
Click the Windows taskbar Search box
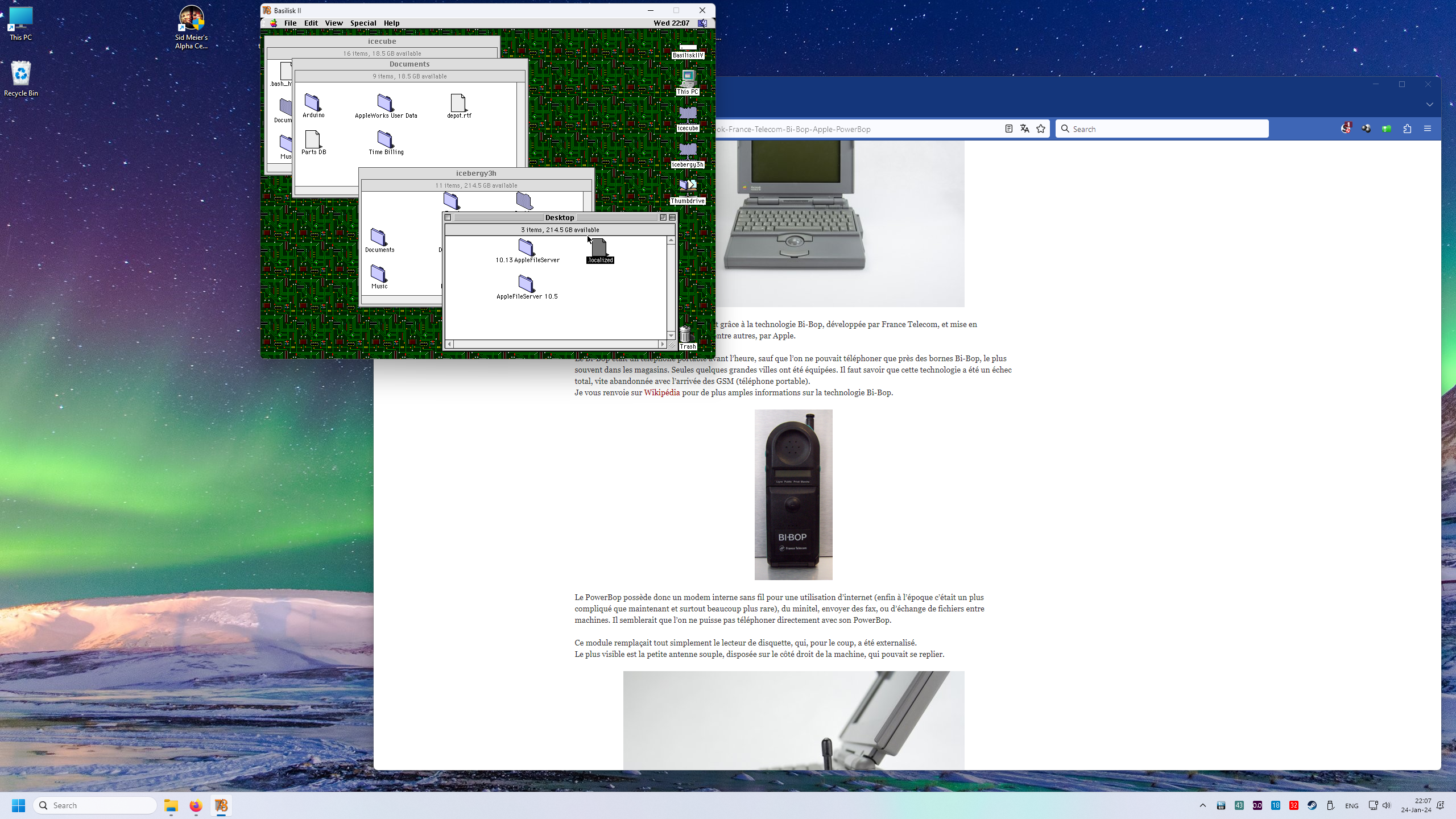pyautogui.click(x=95, y=805)
